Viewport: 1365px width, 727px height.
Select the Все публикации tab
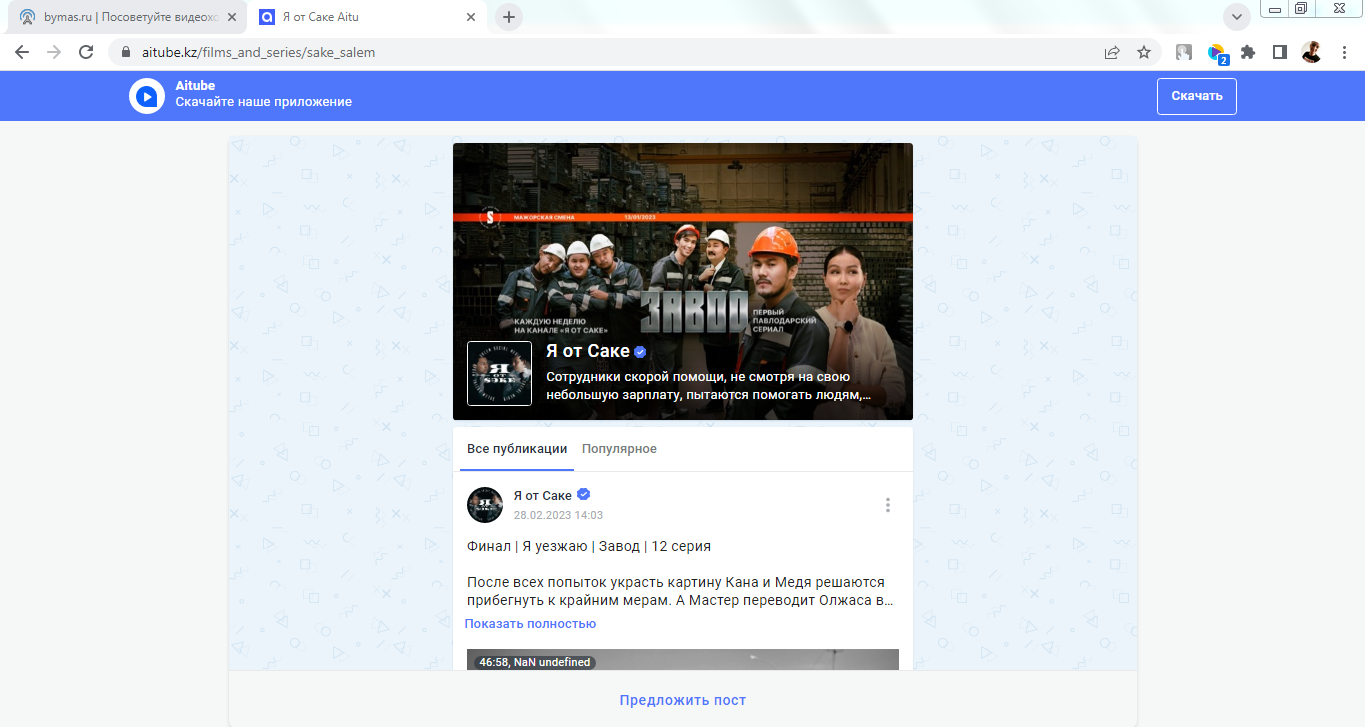517,449
